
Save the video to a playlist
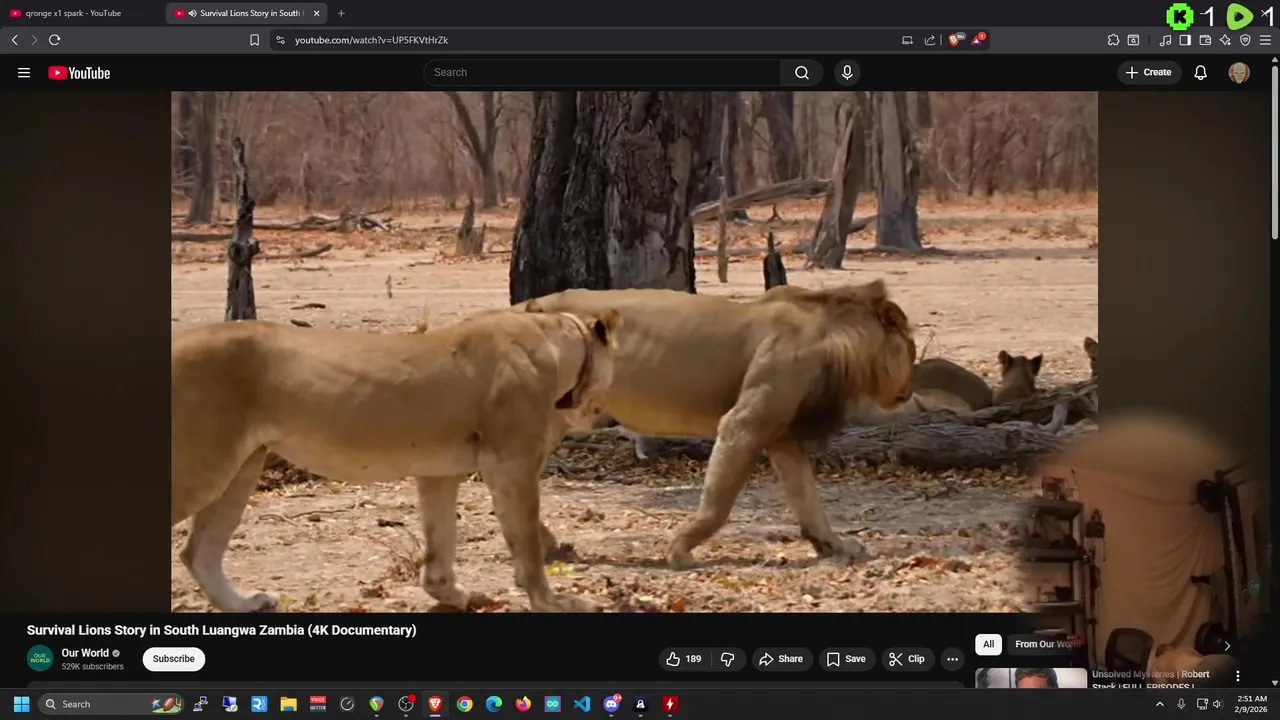pos(846,659)
